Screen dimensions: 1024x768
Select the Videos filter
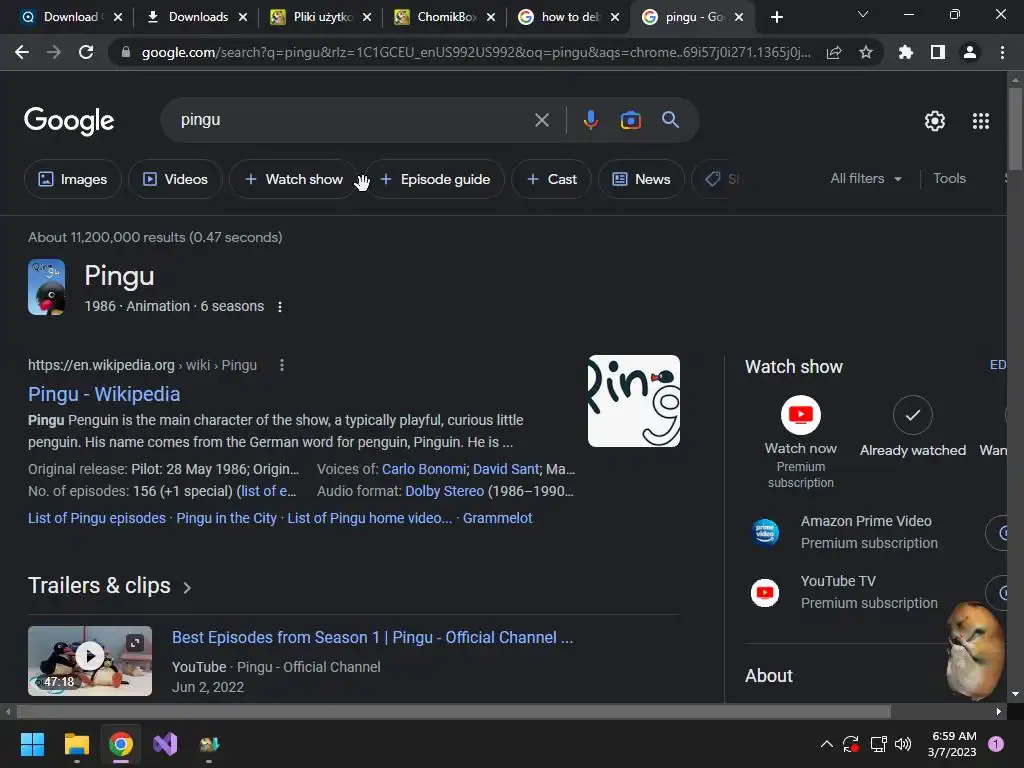pyautogui.click(x=175, y=179)
